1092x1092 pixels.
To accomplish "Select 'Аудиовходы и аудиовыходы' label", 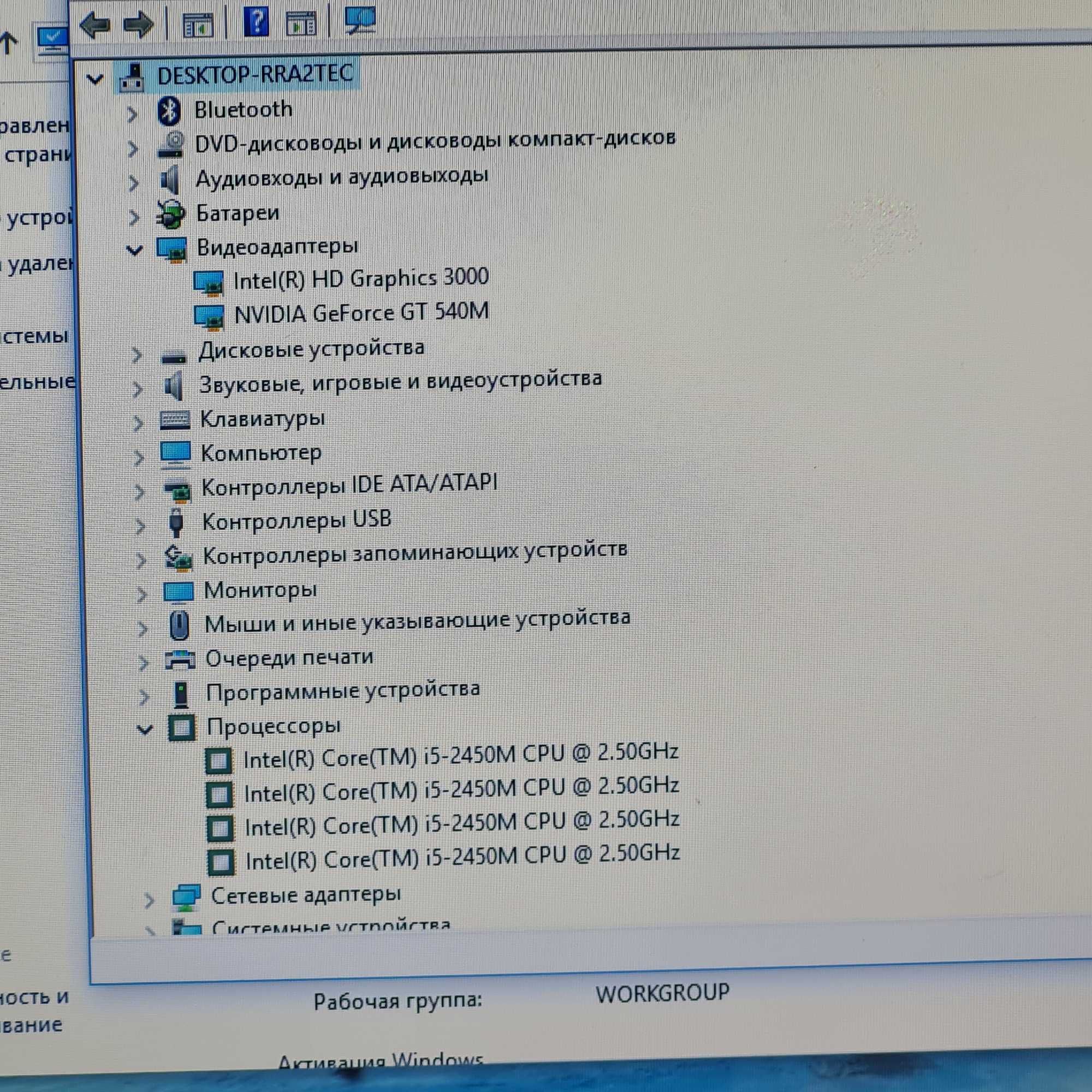I will pyautogui.click(x=342, y=177).
